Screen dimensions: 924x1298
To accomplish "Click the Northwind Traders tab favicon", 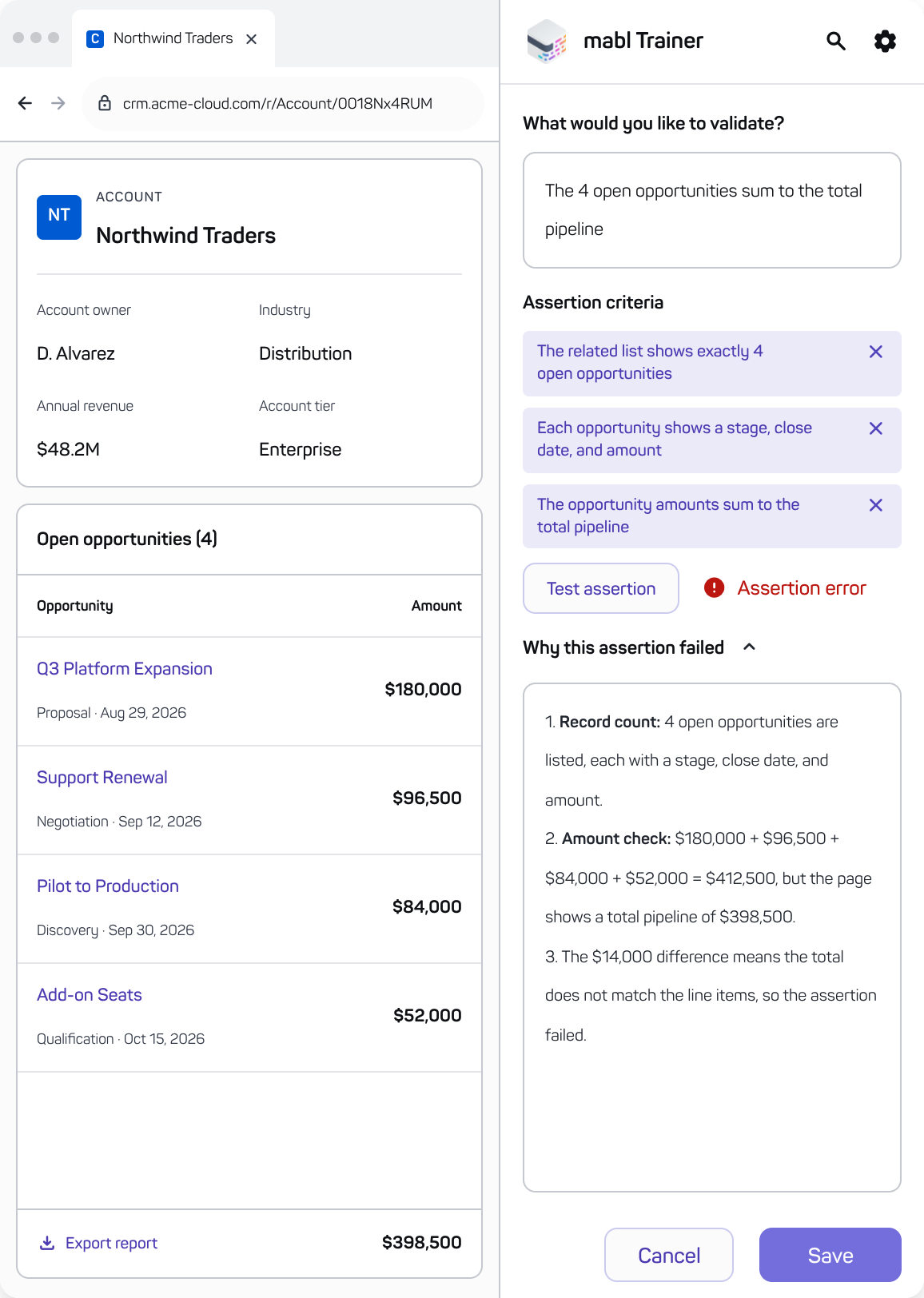I will 95,38.
